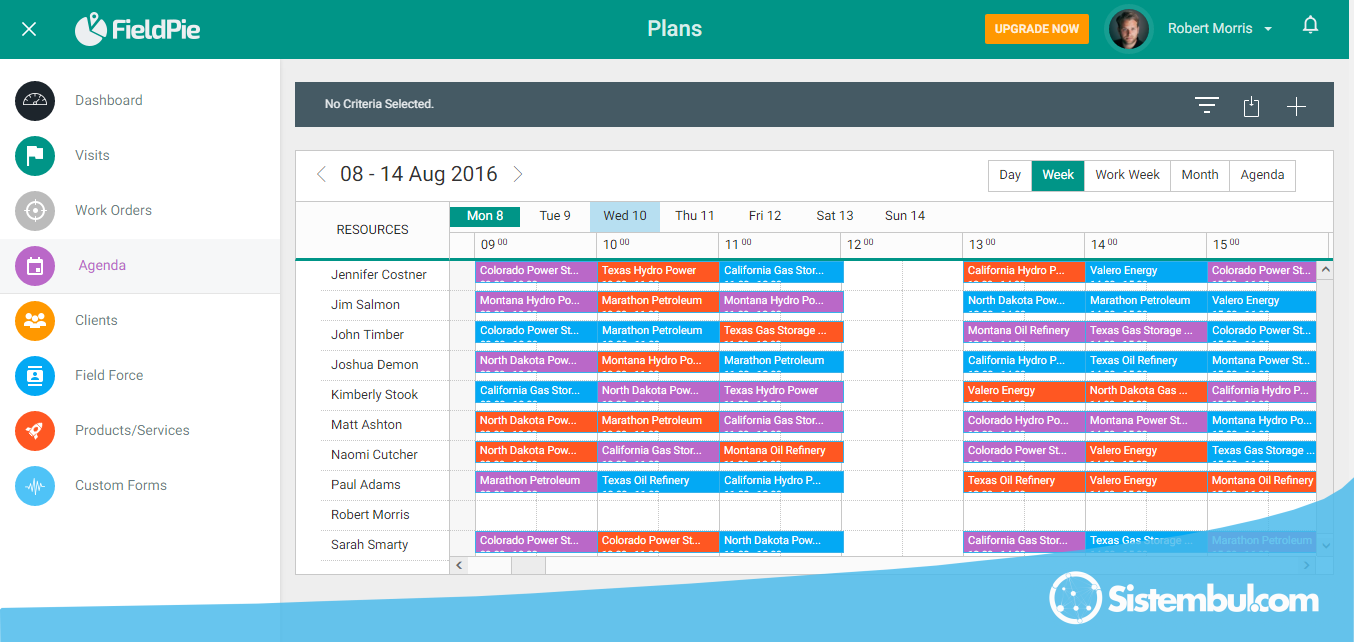Open the notifications bell
The width and height of the screenshot is (1354, 642).
click(x=1310, y=26)
